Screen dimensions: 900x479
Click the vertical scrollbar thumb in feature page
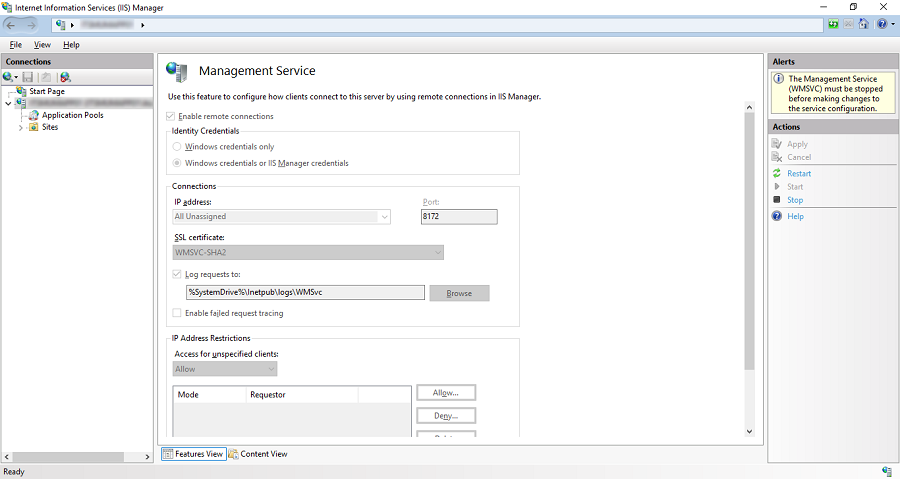pyautogui.click(x=749, y=241)
